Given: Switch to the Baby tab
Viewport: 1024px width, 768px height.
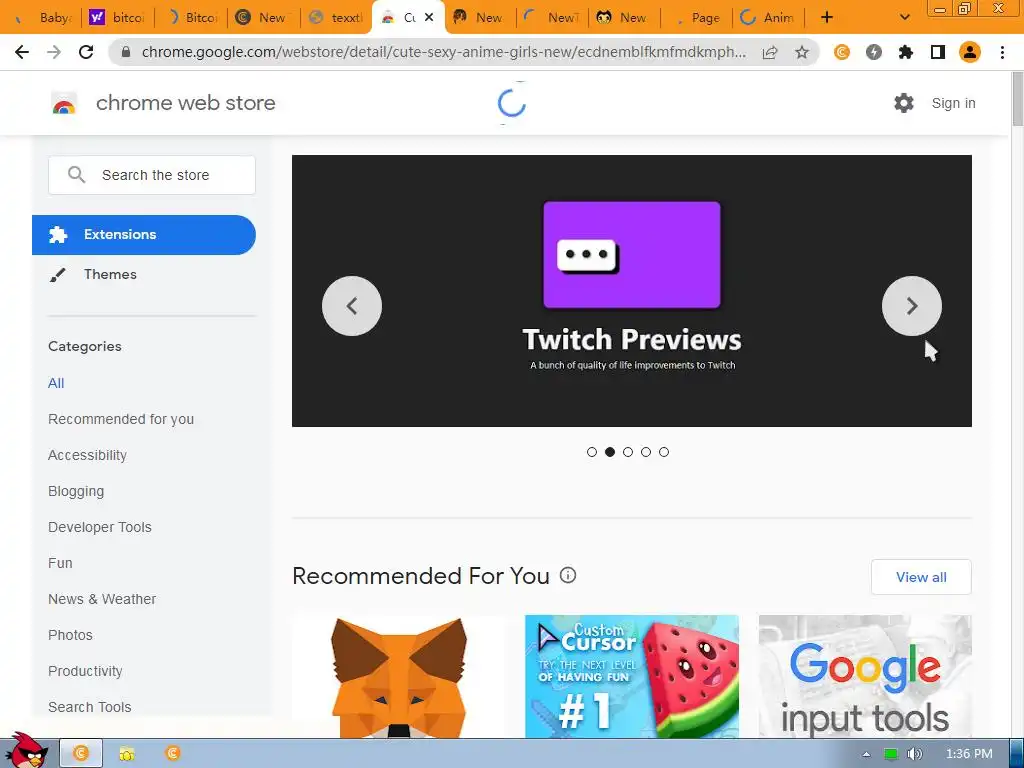Looking at the screenshot, I should tap(44, 18).
